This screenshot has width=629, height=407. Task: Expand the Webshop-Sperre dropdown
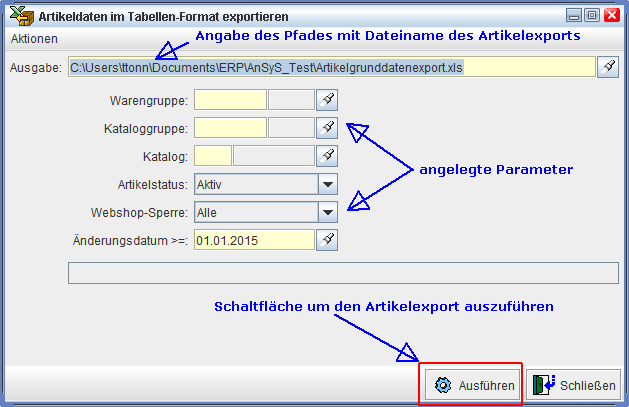pos(327,212)
